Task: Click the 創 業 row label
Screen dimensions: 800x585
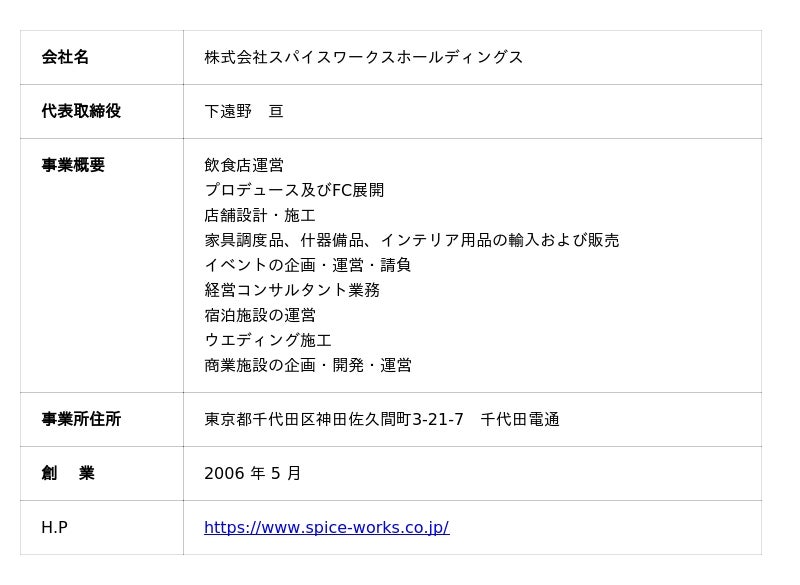Action: [x=68, y=473]
